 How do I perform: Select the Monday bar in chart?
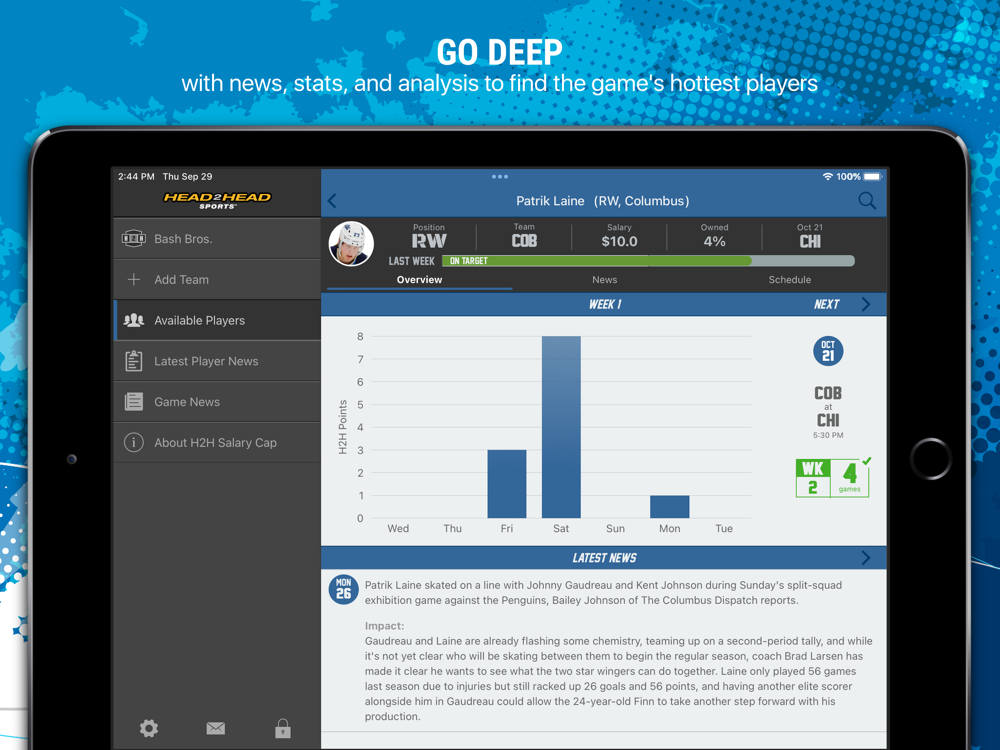tap(670, 506)
